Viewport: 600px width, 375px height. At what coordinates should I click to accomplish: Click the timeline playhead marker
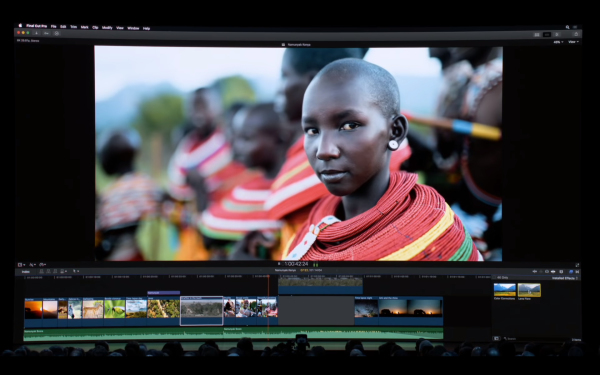tap(268, 276)
